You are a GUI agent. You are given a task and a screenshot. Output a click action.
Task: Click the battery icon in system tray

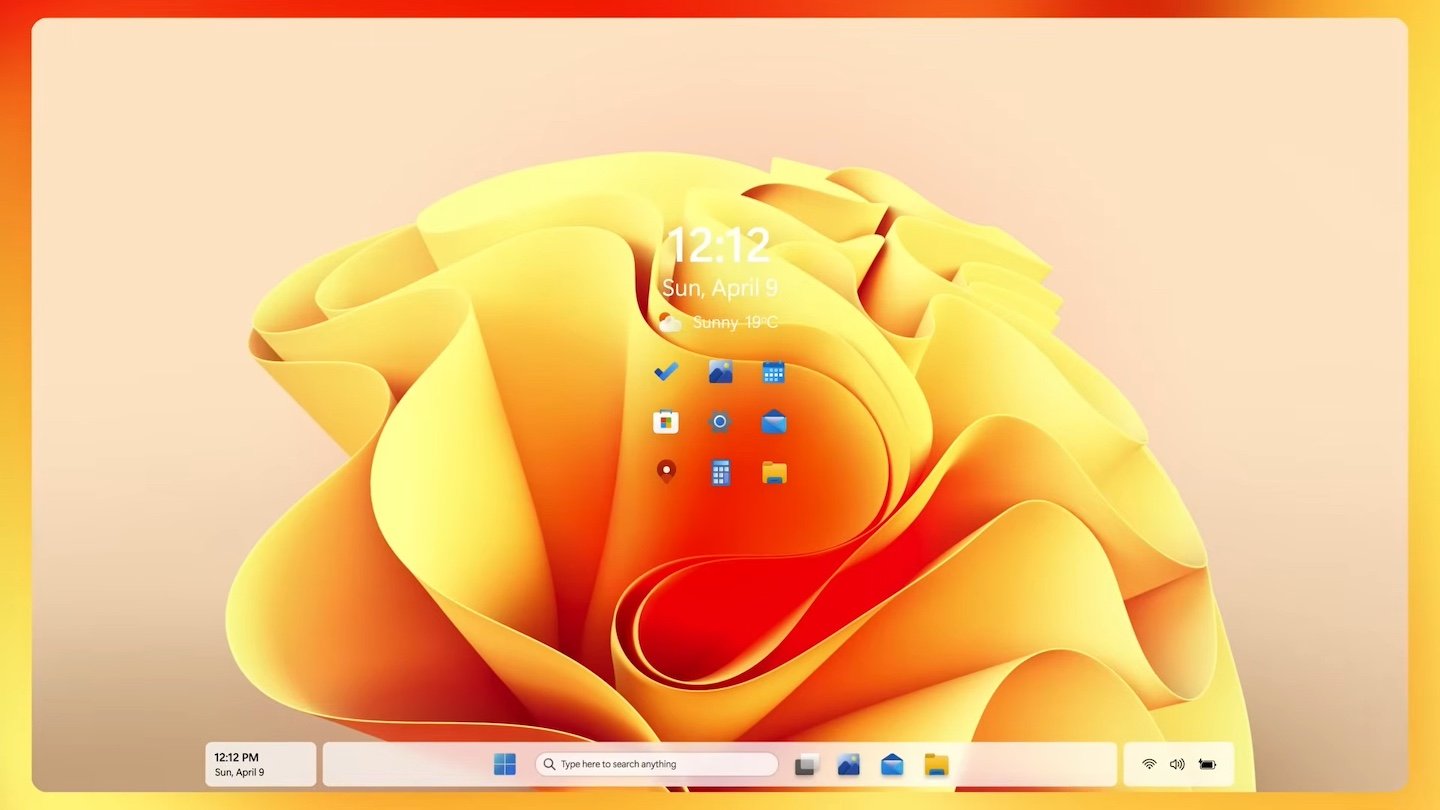click(x=1207, y=764)
